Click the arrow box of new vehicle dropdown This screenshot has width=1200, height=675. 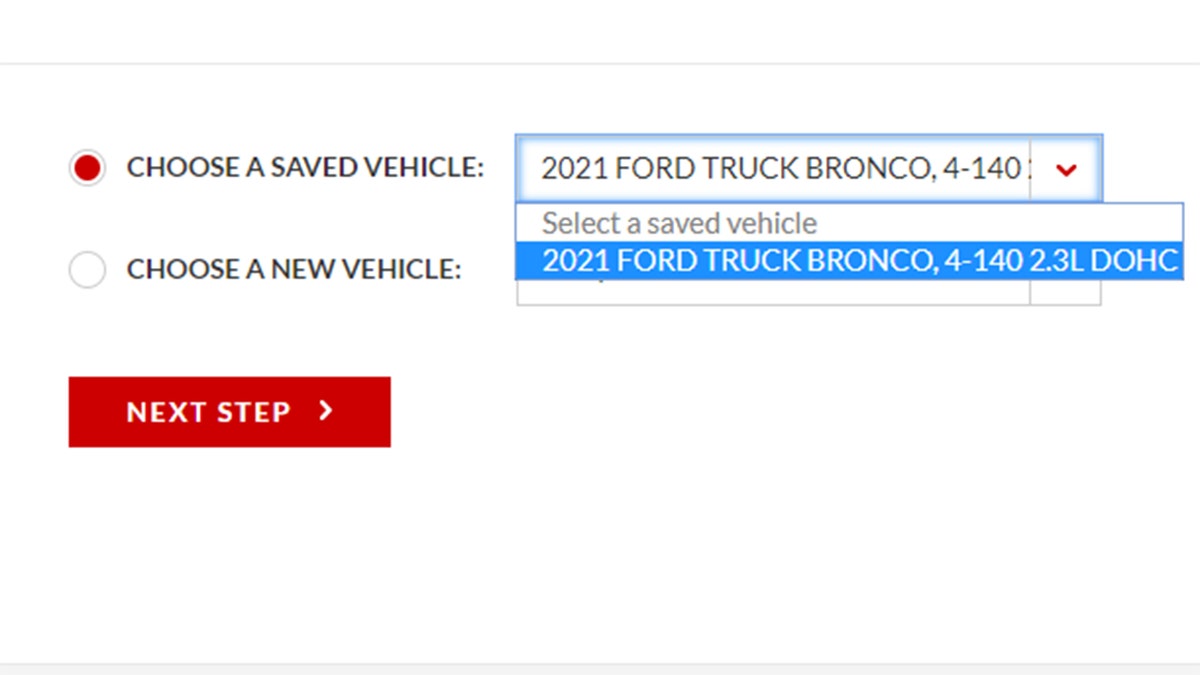[x=1066, y=292]
